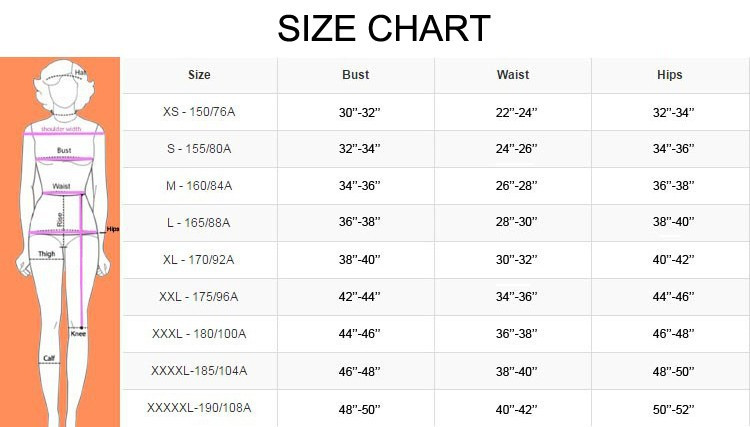The width and height of the screenshot is (750, 427).
Task: Click the 30"-32" bust cell for XS
Action: coord(355,113)
